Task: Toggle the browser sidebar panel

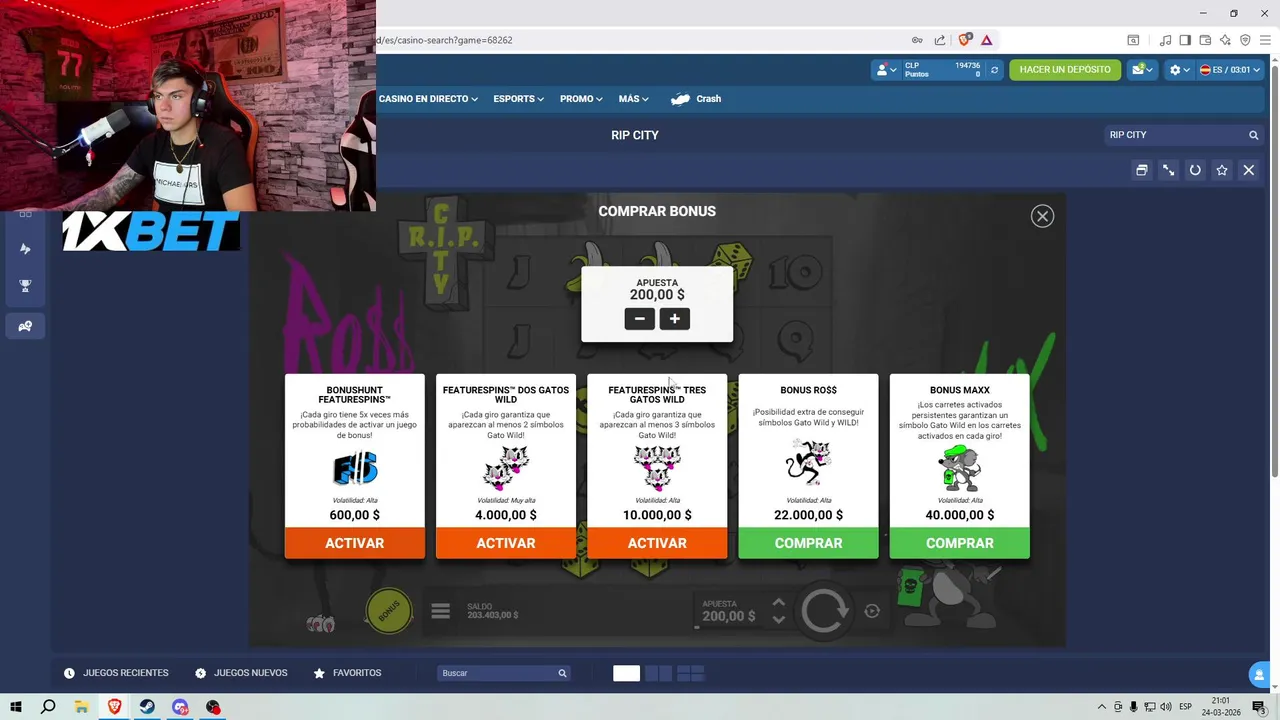Action: point(1185,40)
